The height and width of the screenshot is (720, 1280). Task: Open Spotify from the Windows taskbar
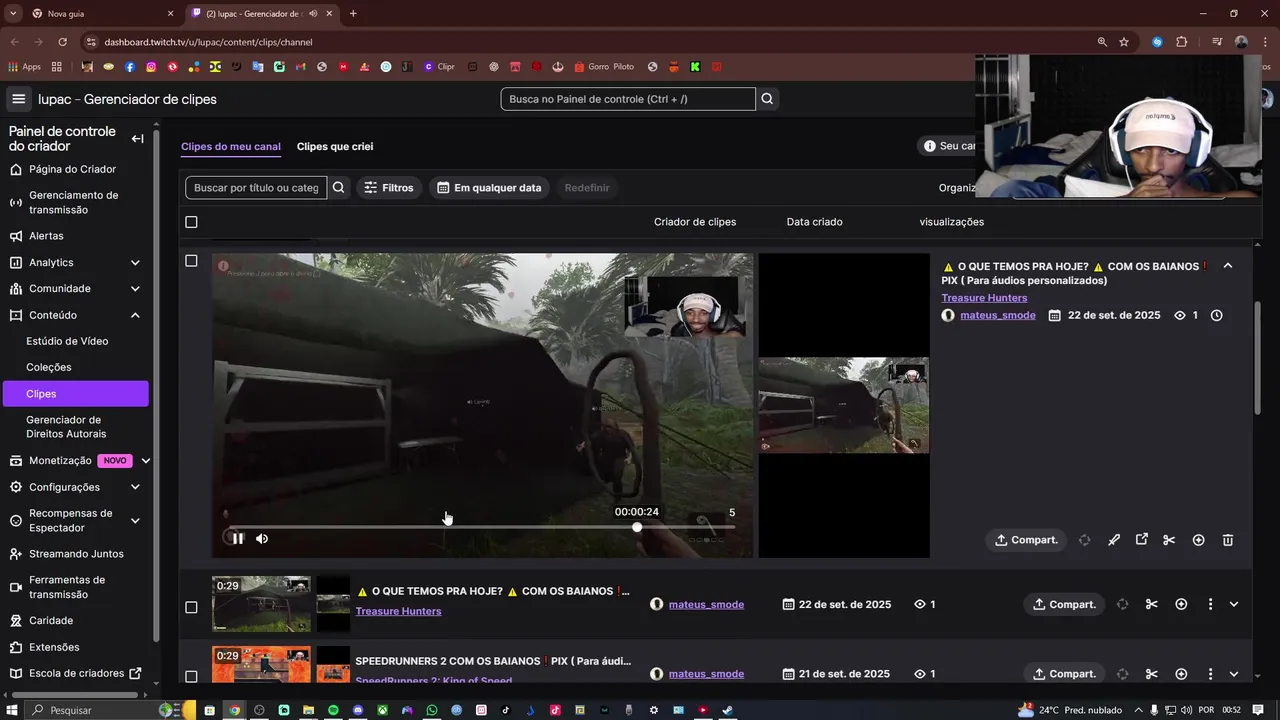[x=333, y=710]
